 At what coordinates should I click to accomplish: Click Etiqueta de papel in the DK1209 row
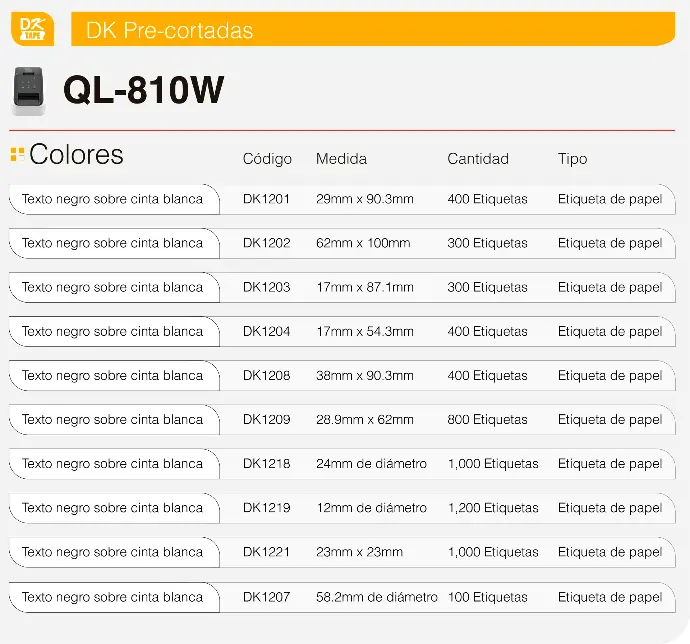(610, 420)
